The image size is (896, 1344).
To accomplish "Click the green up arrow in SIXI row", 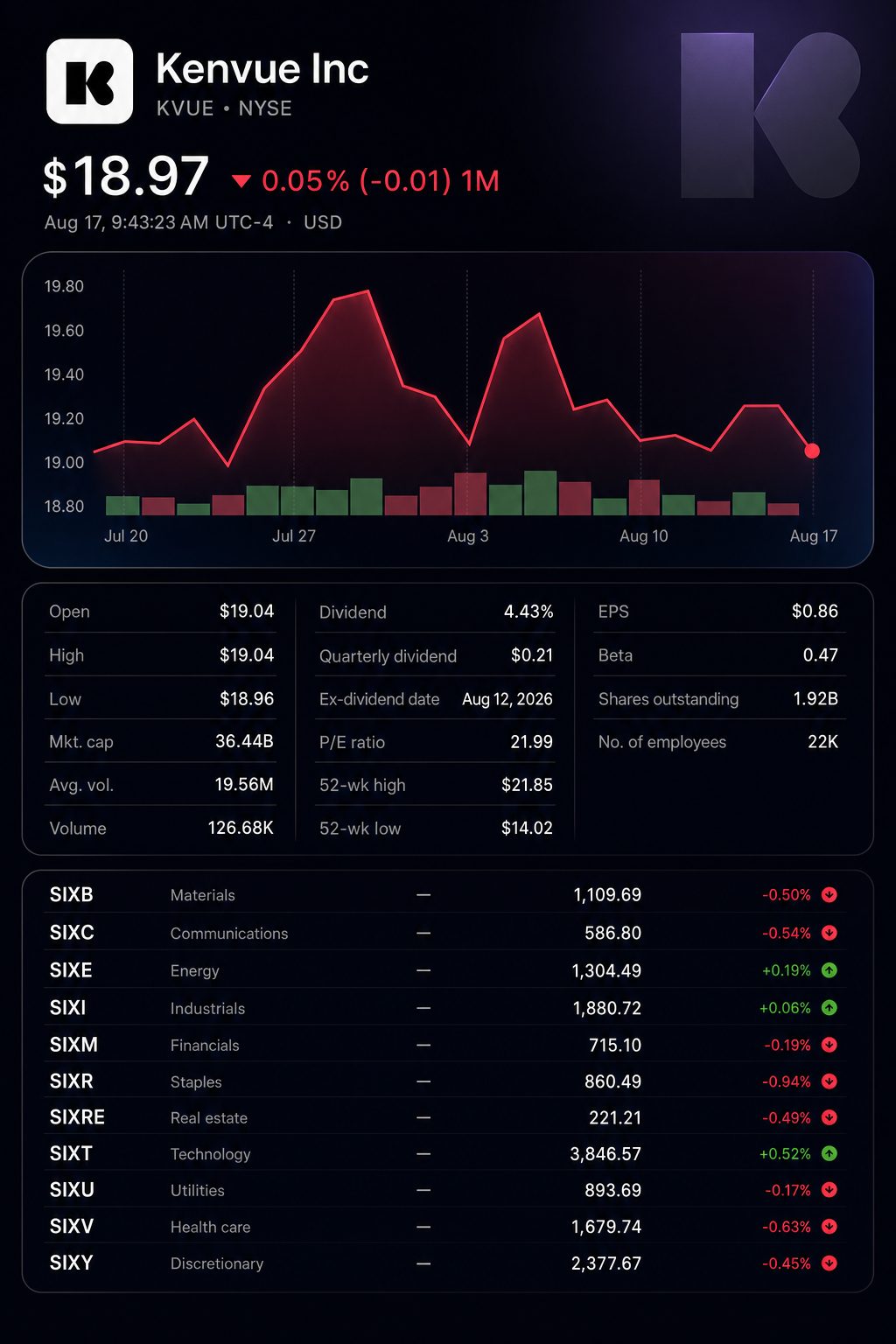I will pyautogui.click(x=829, y=1007).
